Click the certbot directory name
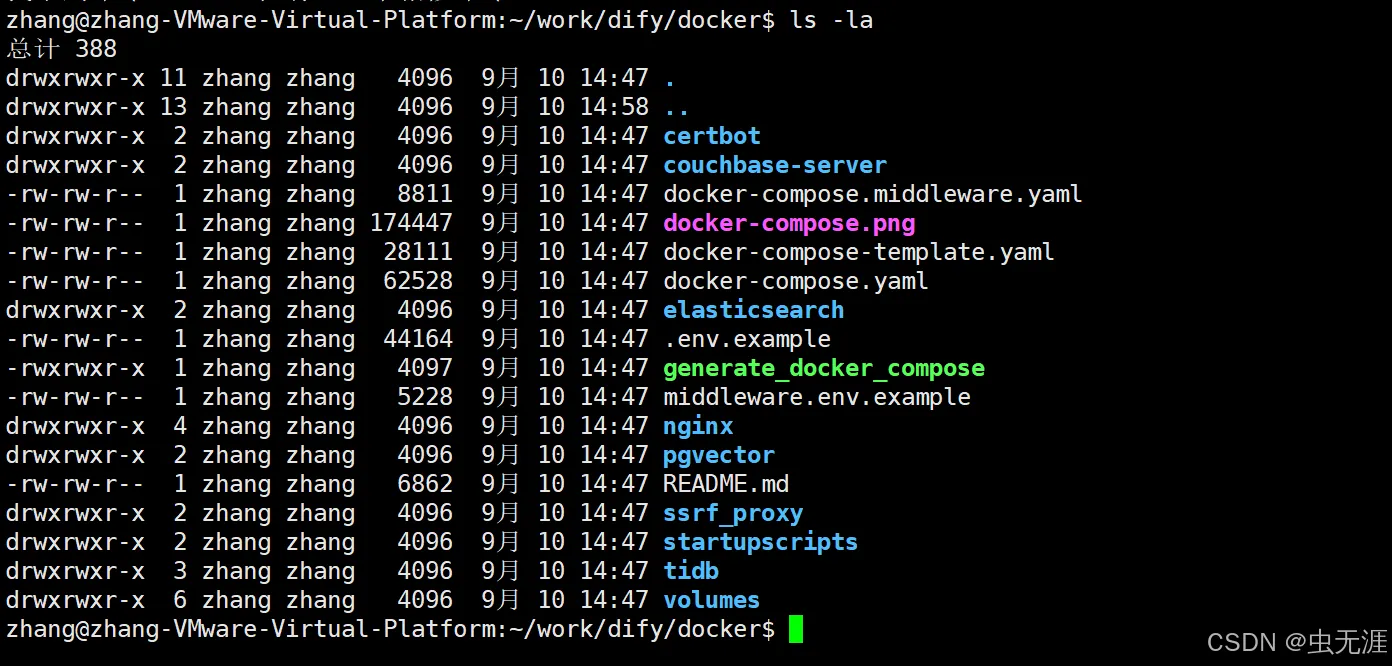 pyautogui.click(x=712, y=136)
